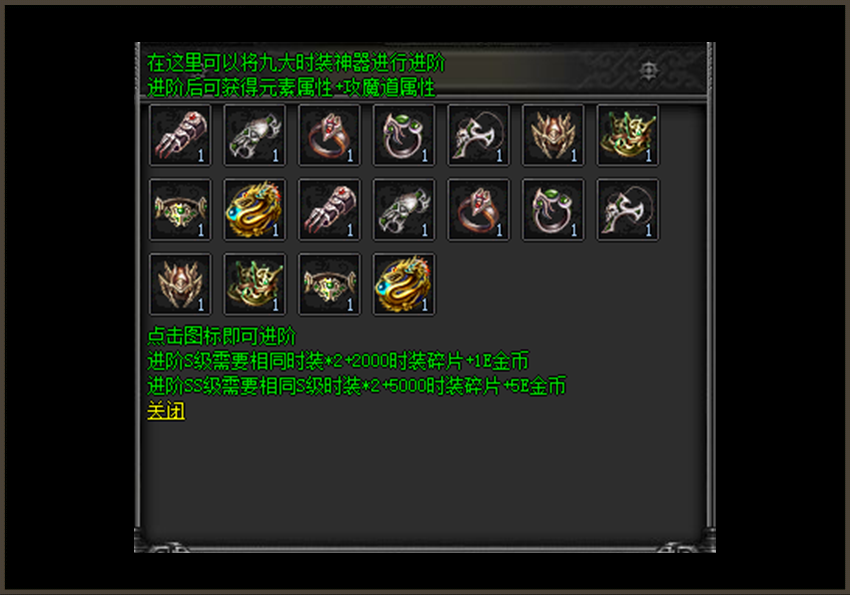This screenshot has width=850, height=595.
Task: Pick the red-gem clawed gauntlet in second row
Action: [x=329, y=210]
